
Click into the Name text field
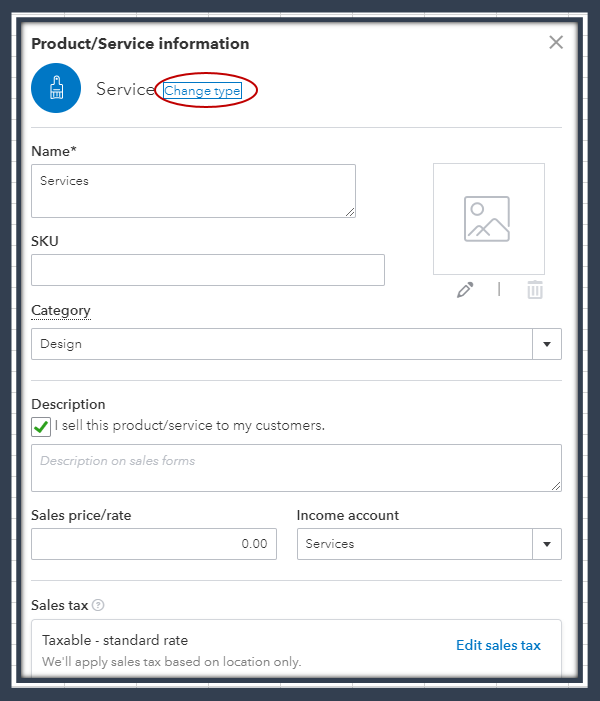pyautogui.click(x=193, y=191)
